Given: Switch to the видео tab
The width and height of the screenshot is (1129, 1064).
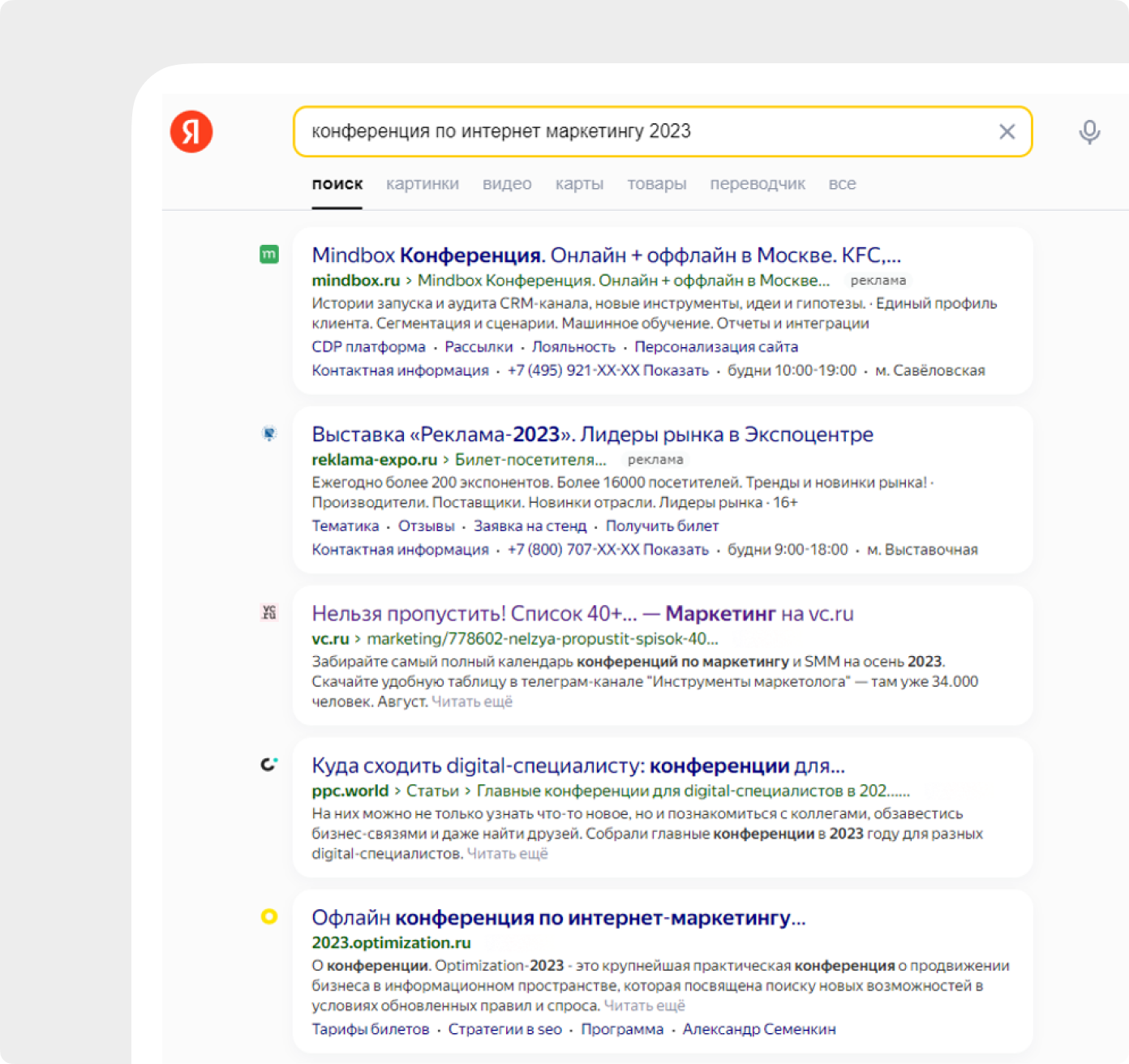Looking at the screenshot, I should (x=507, y=184).
